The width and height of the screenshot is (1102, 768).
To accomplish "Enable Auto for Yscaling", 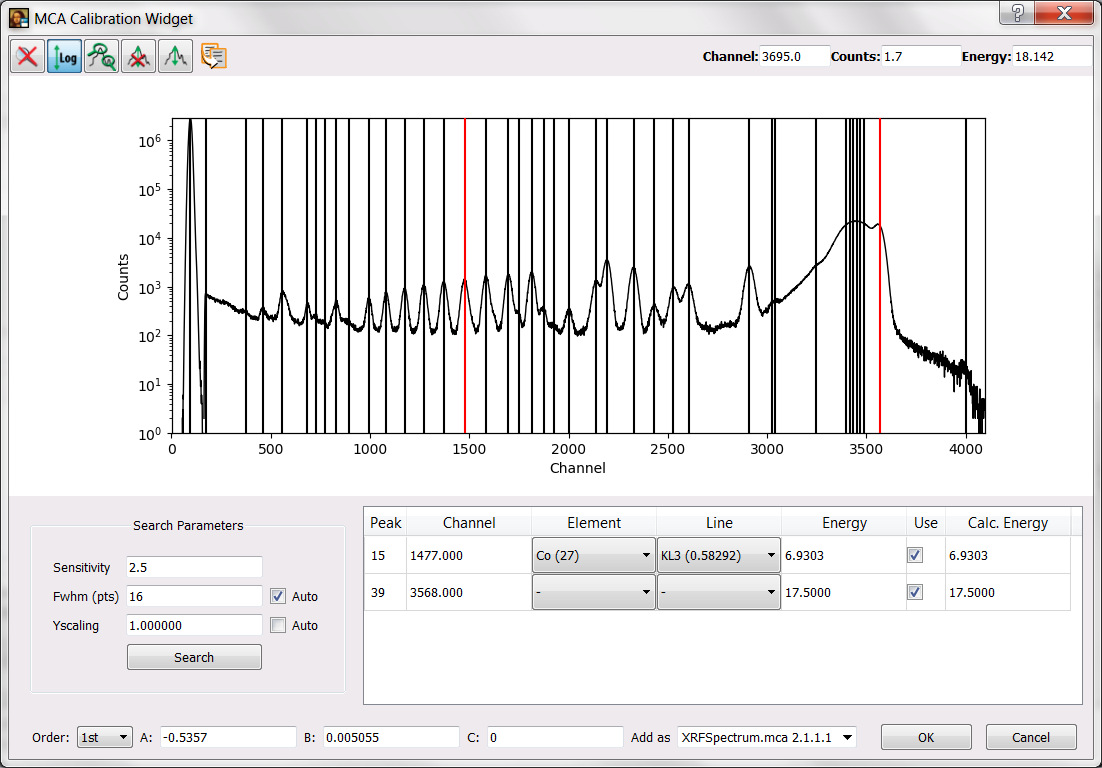I will pyautogui.click(x=277, y=625).
